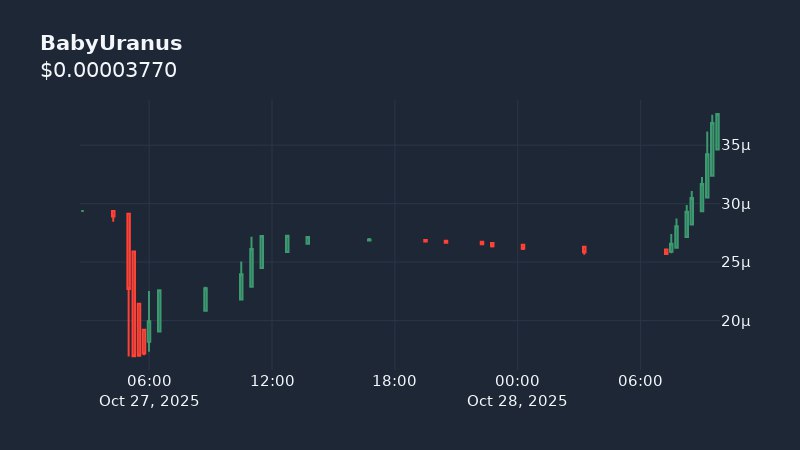Click the Oct 27, 2025 date label

coord(149,401)
